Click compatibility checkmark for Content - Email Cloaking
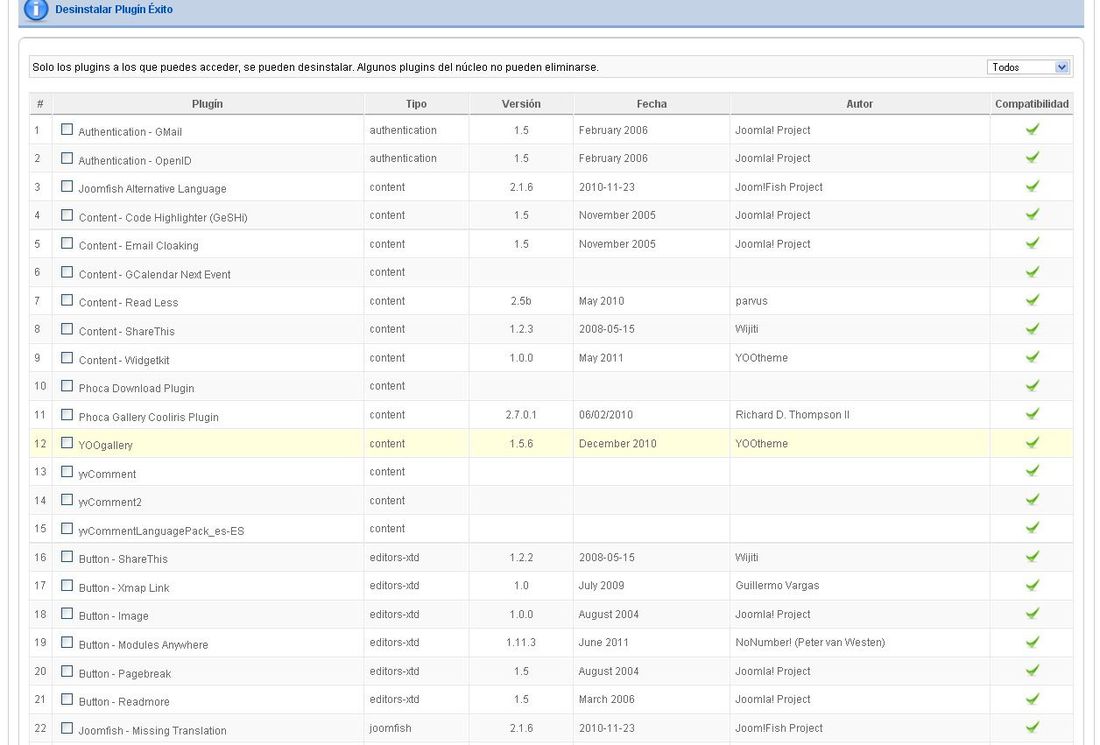1100x745 pixels. click(x=1032, y=243)
